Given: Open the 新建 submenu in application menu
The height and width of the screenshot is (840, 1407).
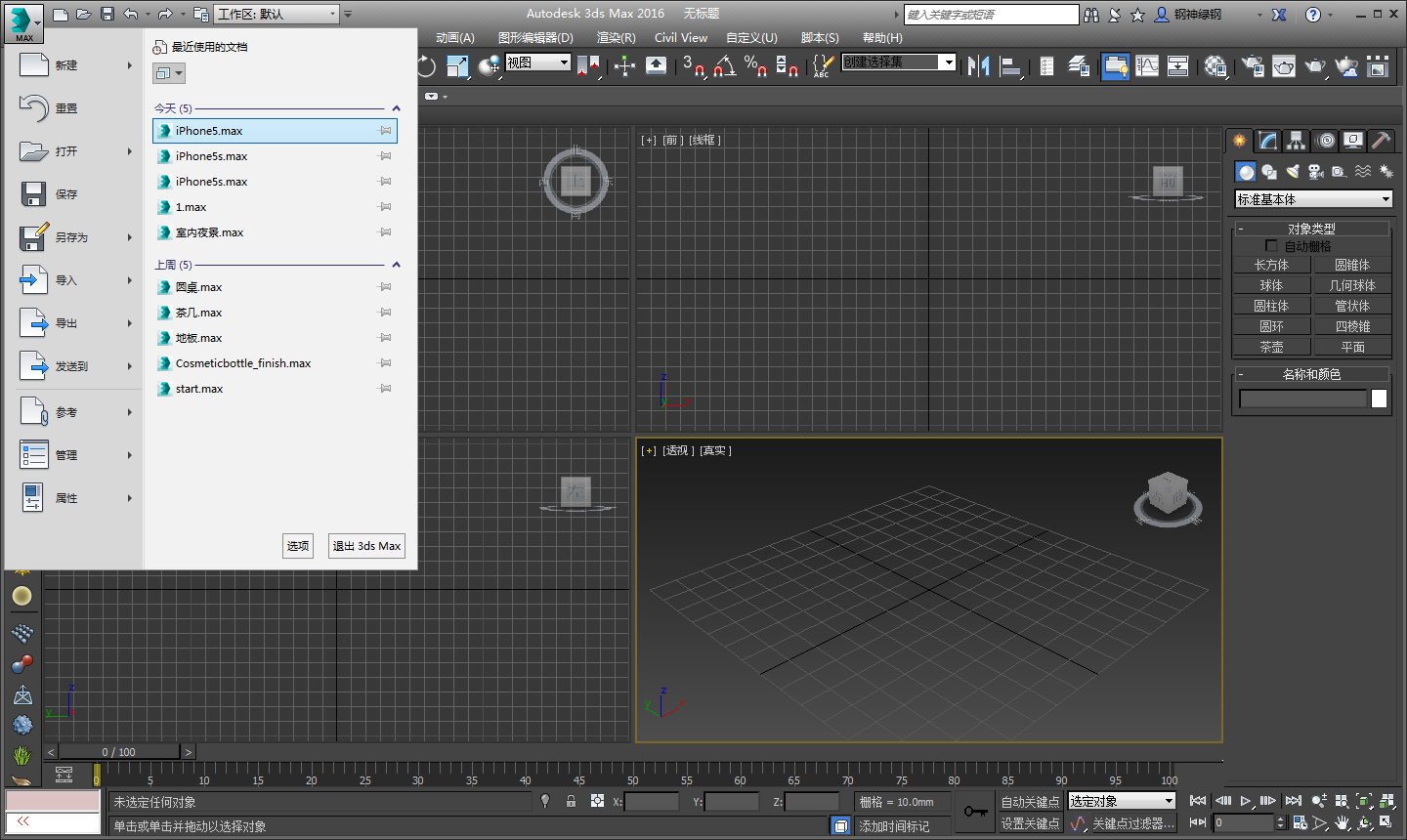Looking at the screenshot, I should [75, 65].
